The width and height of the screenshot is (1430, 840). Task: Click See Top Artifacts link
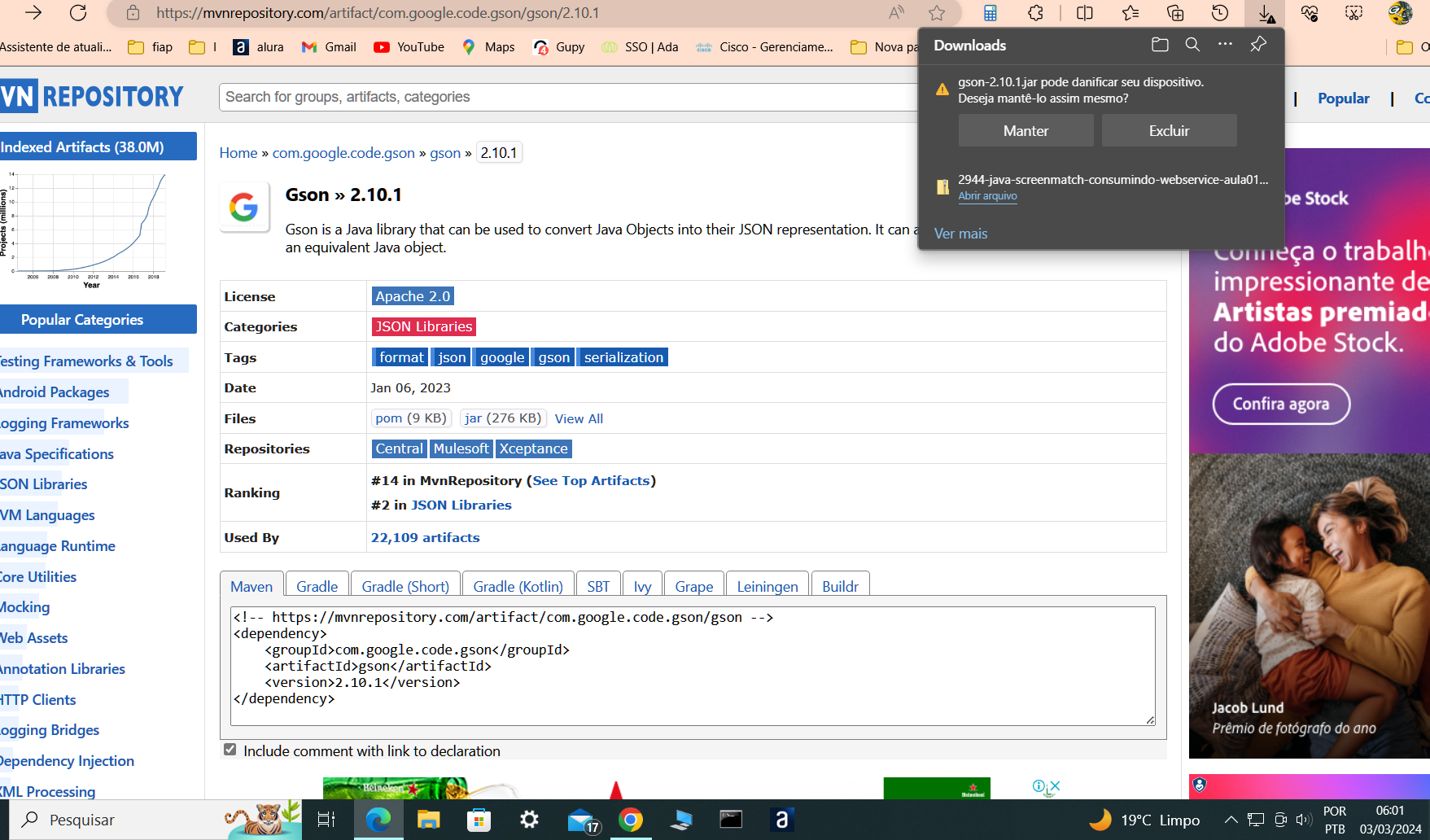[592, 480]
